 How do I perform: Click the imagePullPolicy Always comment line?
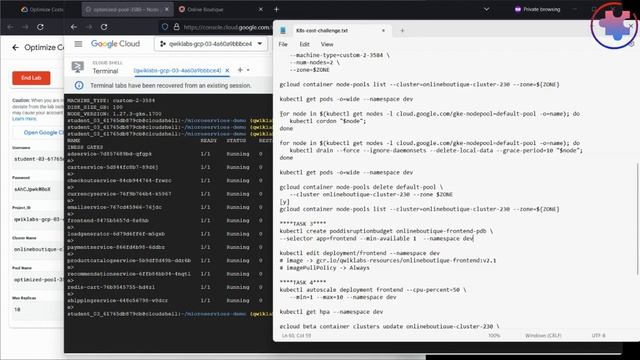click(x=324, y=268)
